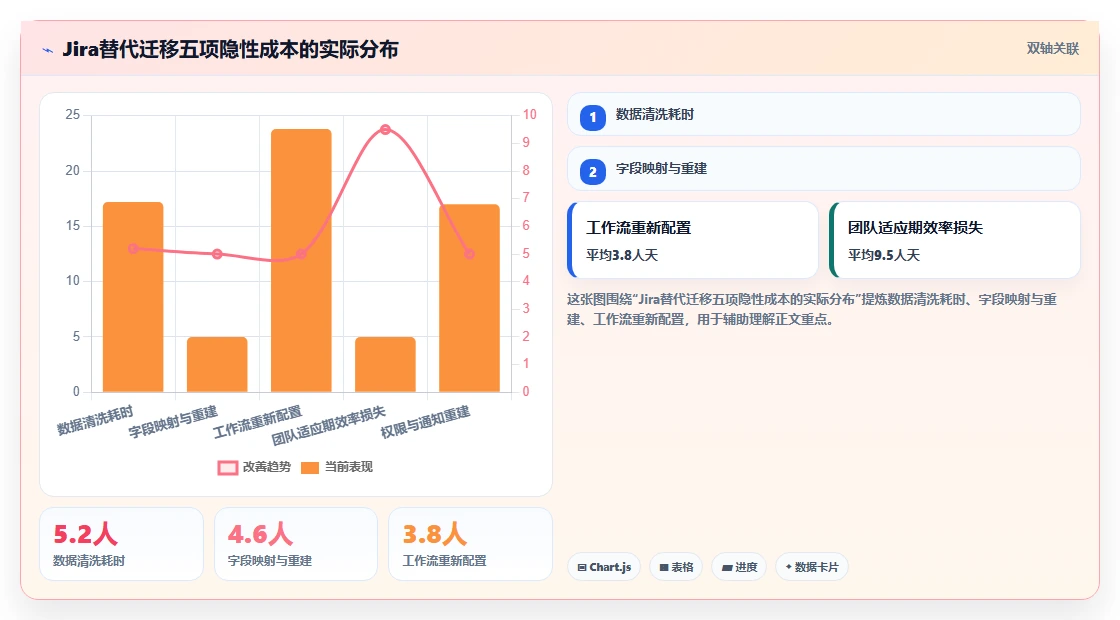Click the line data point on 字段映射与重建
The width and height of the screenshot is (1120, 620).
[217, 254]
